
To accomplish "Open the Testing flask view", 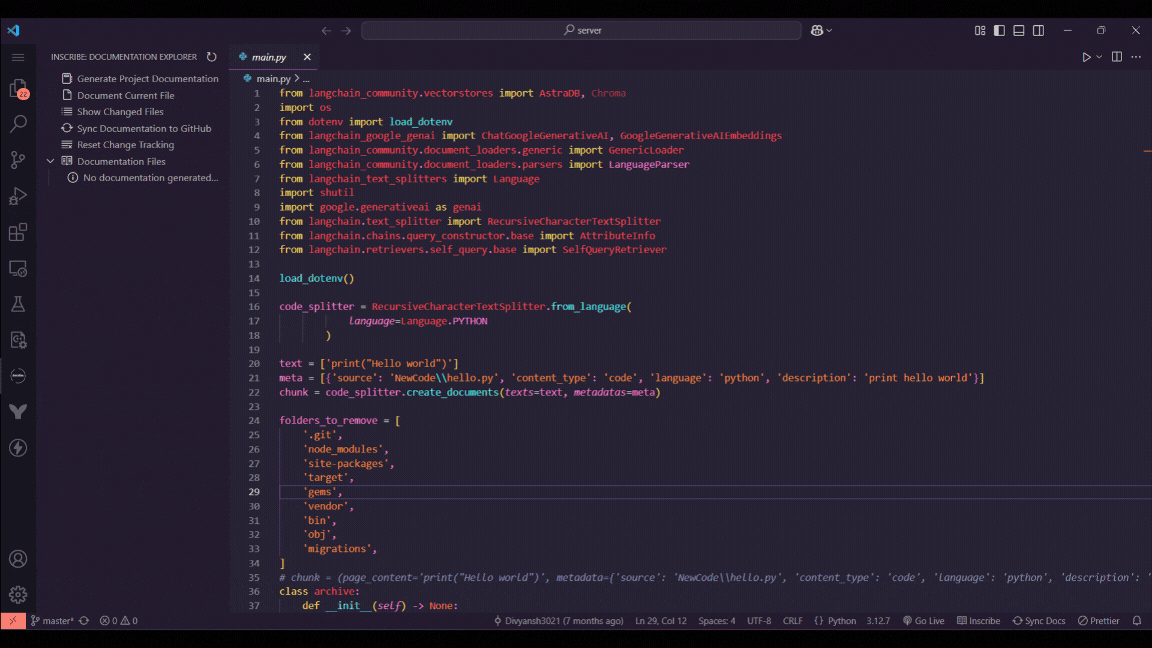I will click(x=18, y=304).
